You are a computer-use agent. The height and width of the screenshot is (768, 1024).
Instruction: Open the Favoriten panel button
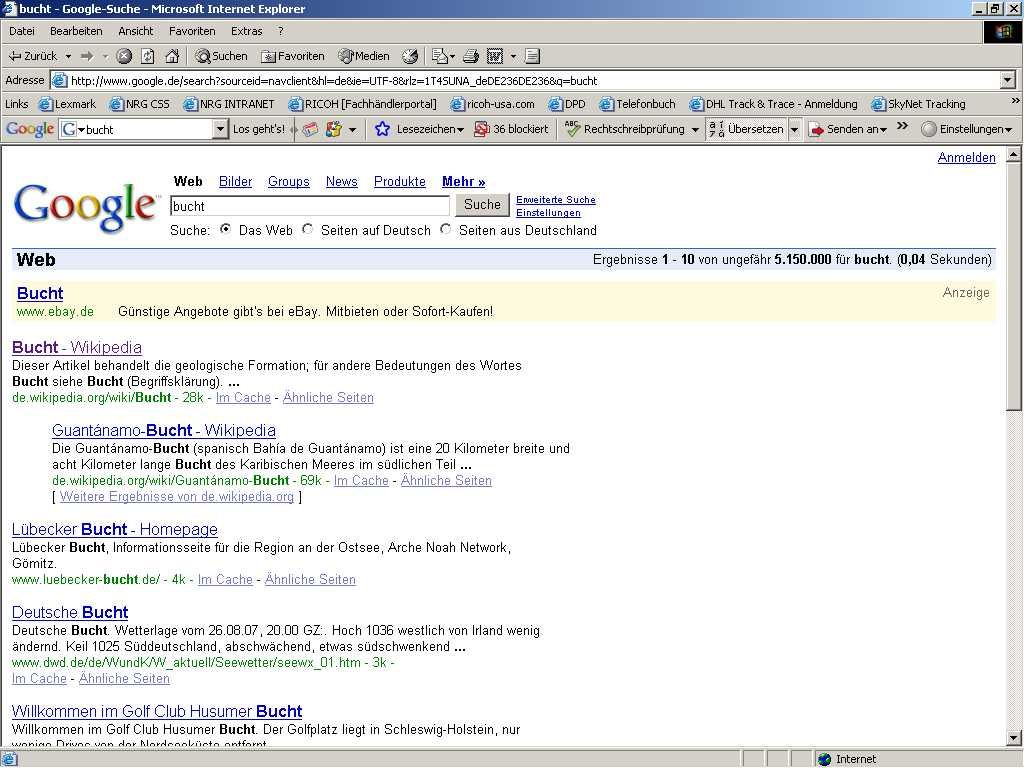pyautogui.click(x=292, y=56)
